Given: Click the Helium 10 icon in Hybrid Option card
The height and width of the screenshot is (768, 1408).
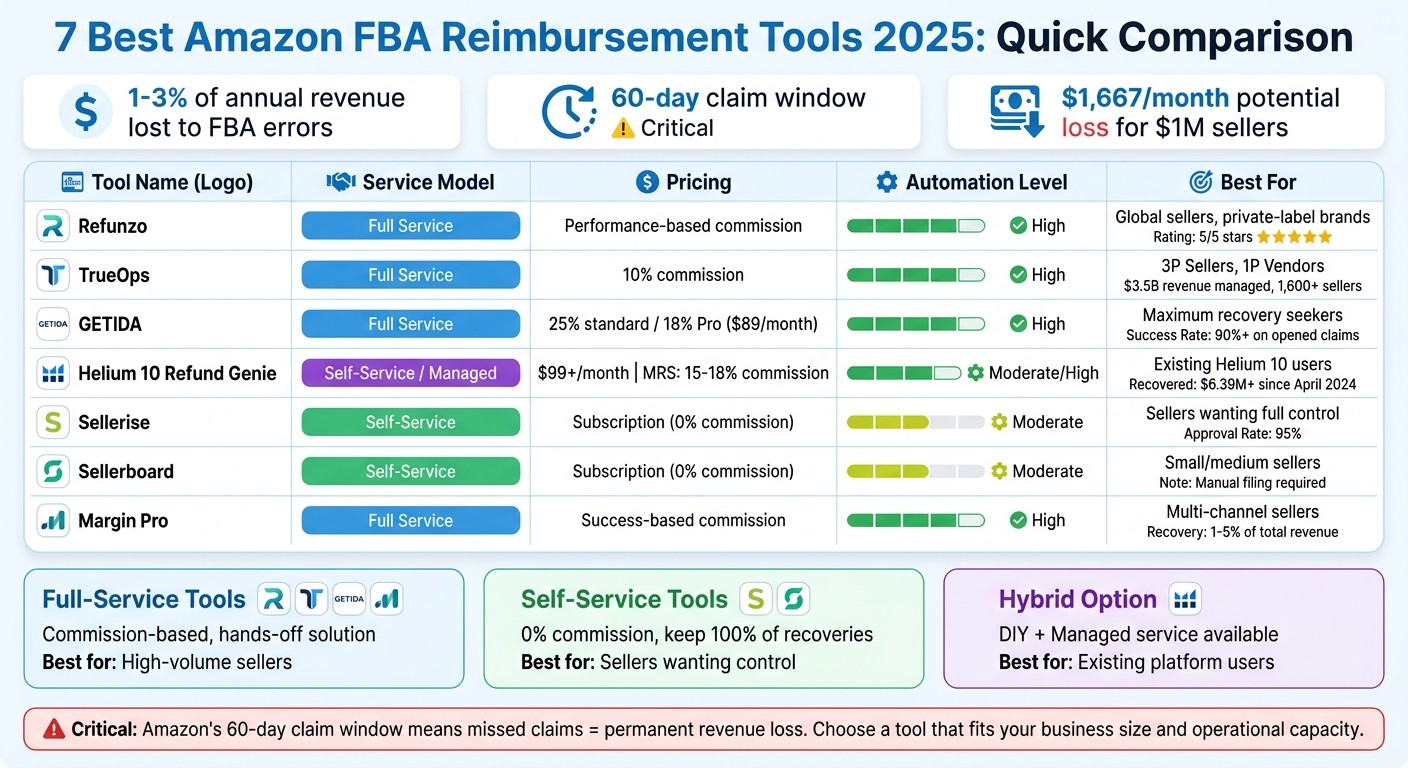Looking at the screenshot, I should 1185,600.
